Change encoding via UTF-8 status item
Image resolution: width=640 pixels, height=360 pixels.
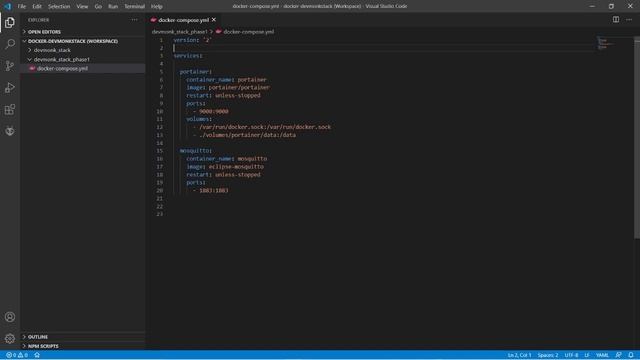point(571,355)
